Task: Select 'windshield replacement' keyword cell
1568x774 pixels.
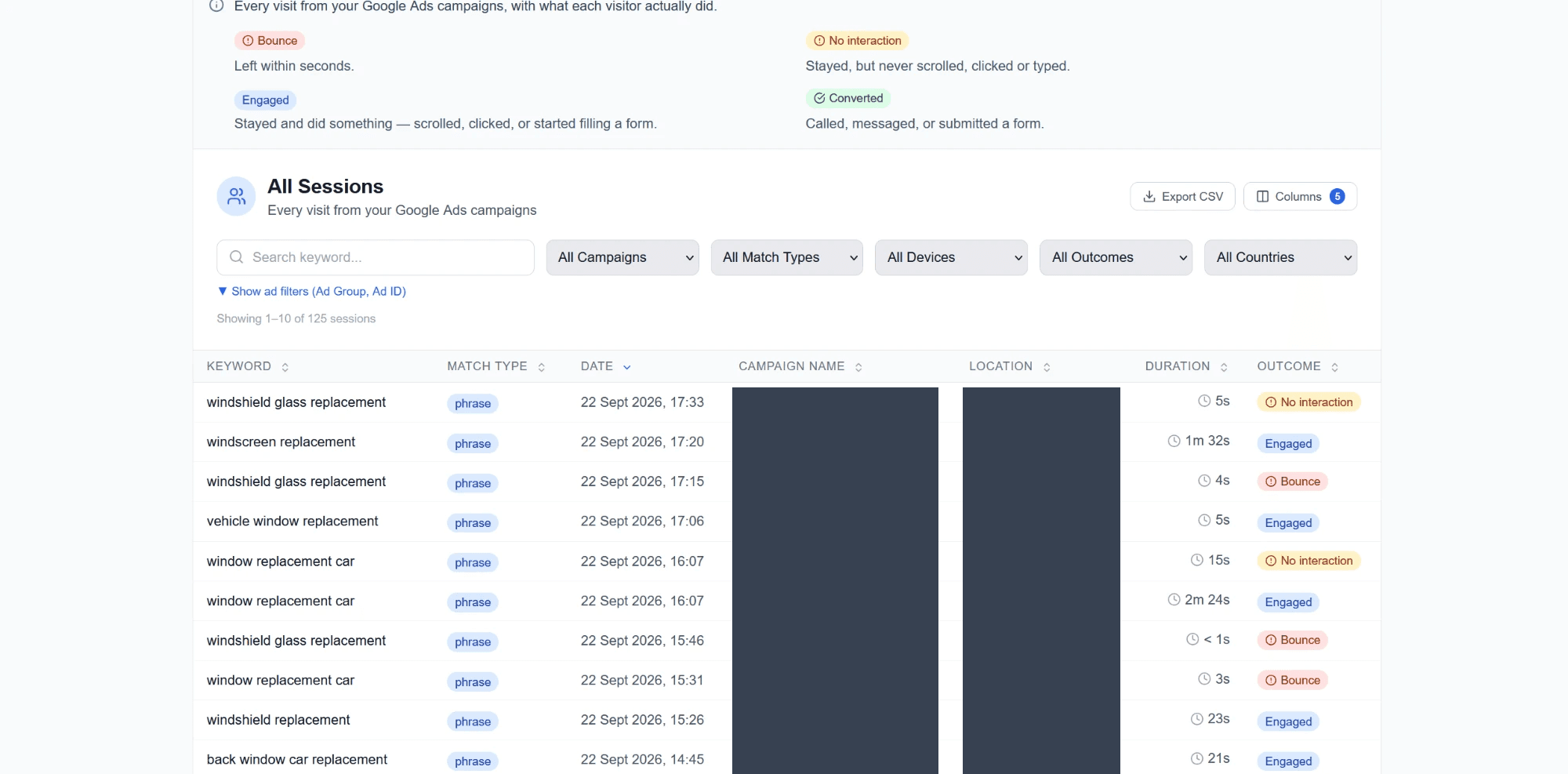Action: 278,720
